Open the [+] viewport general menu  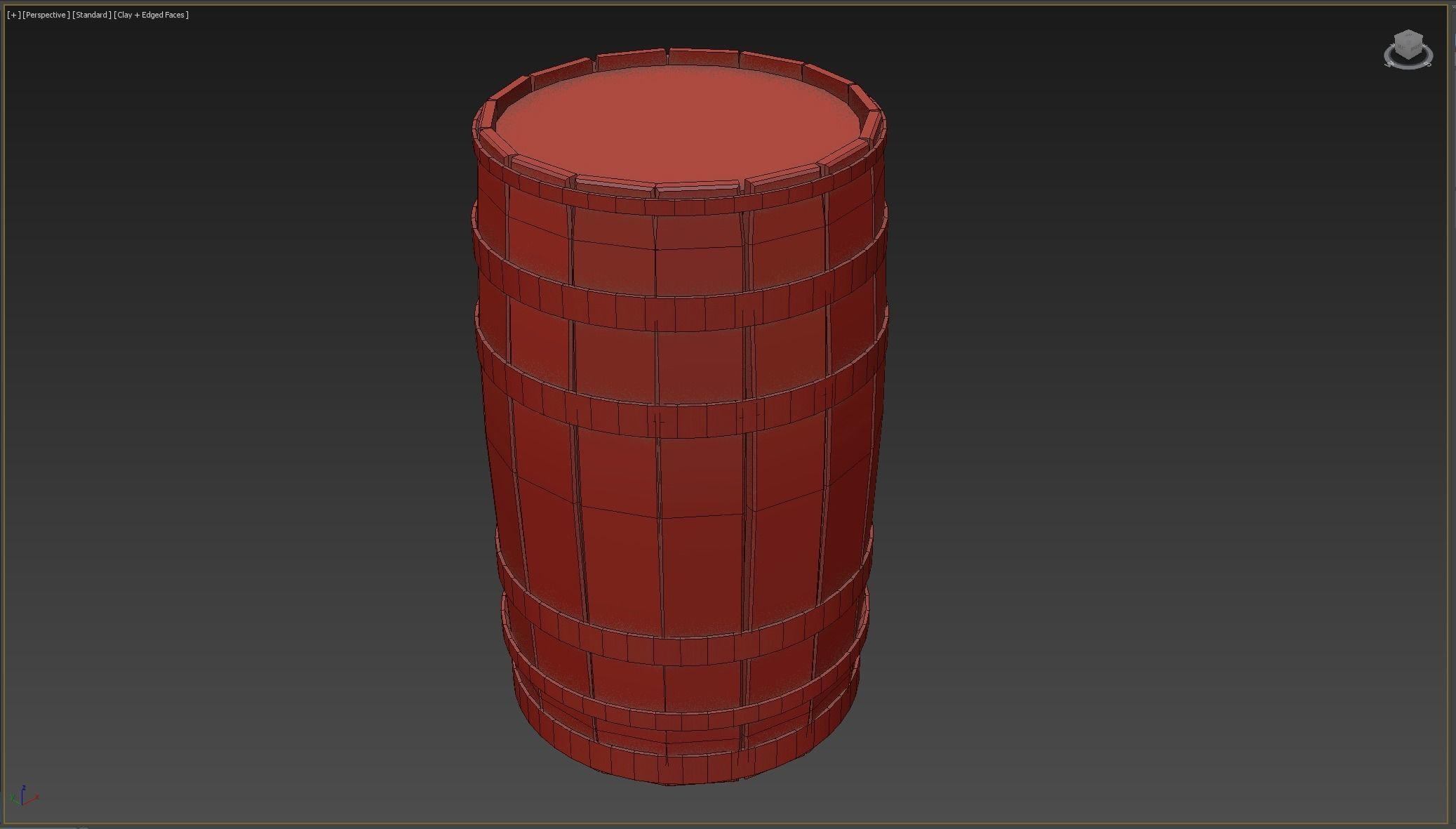[13, 15]
